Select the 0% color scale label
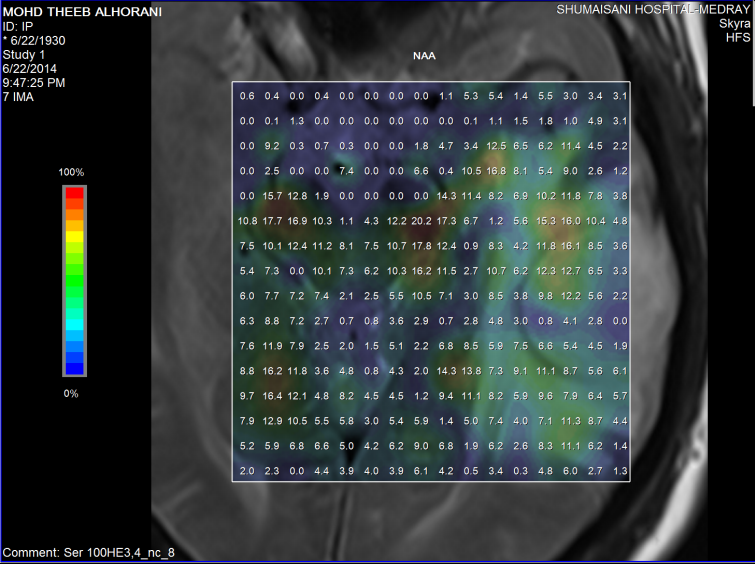The width and height of the screenshot is (755, 564). (x=71, y=393)
